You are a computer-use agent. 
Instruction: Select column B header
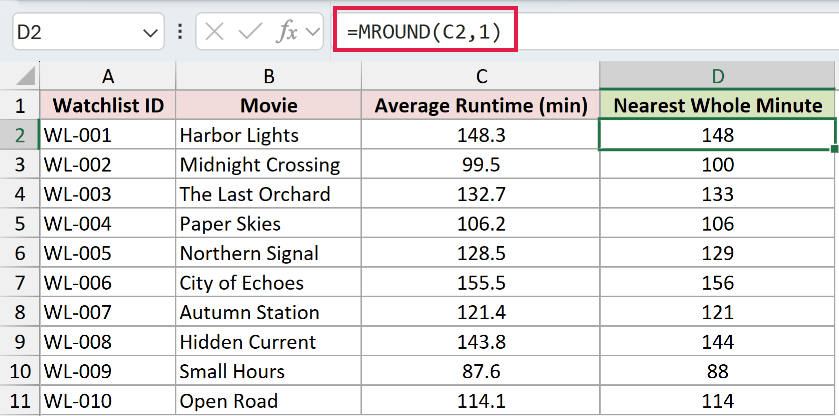pos(269,77)
